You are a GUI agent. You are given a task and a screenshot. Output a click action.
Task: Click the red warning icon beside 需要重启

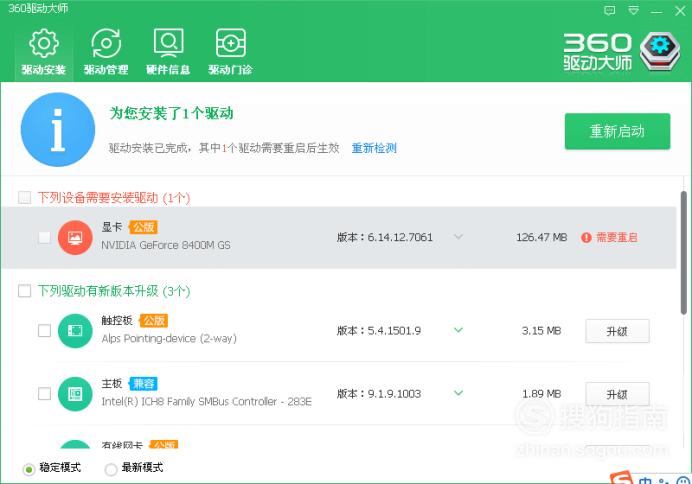point(586,238)
